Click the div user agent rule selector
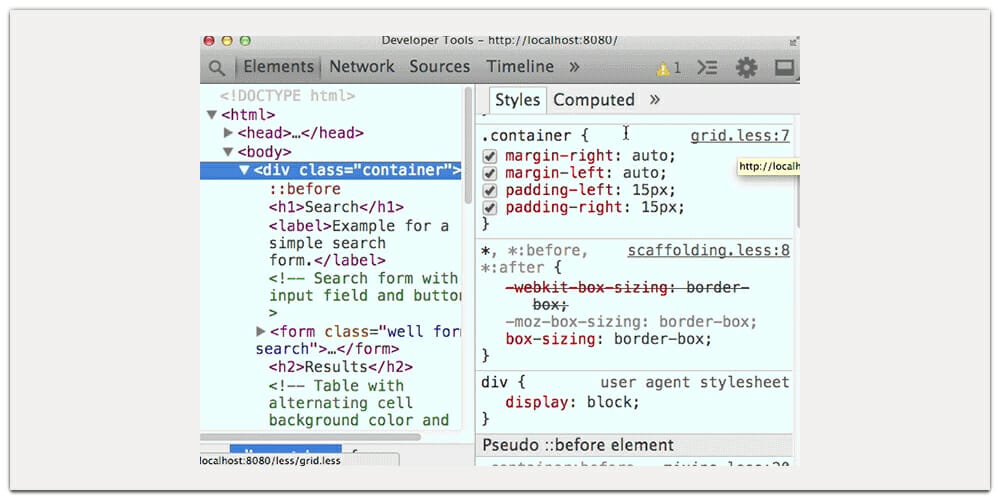This screenshot has width=1000, height=500. click(x=494, y=383)
